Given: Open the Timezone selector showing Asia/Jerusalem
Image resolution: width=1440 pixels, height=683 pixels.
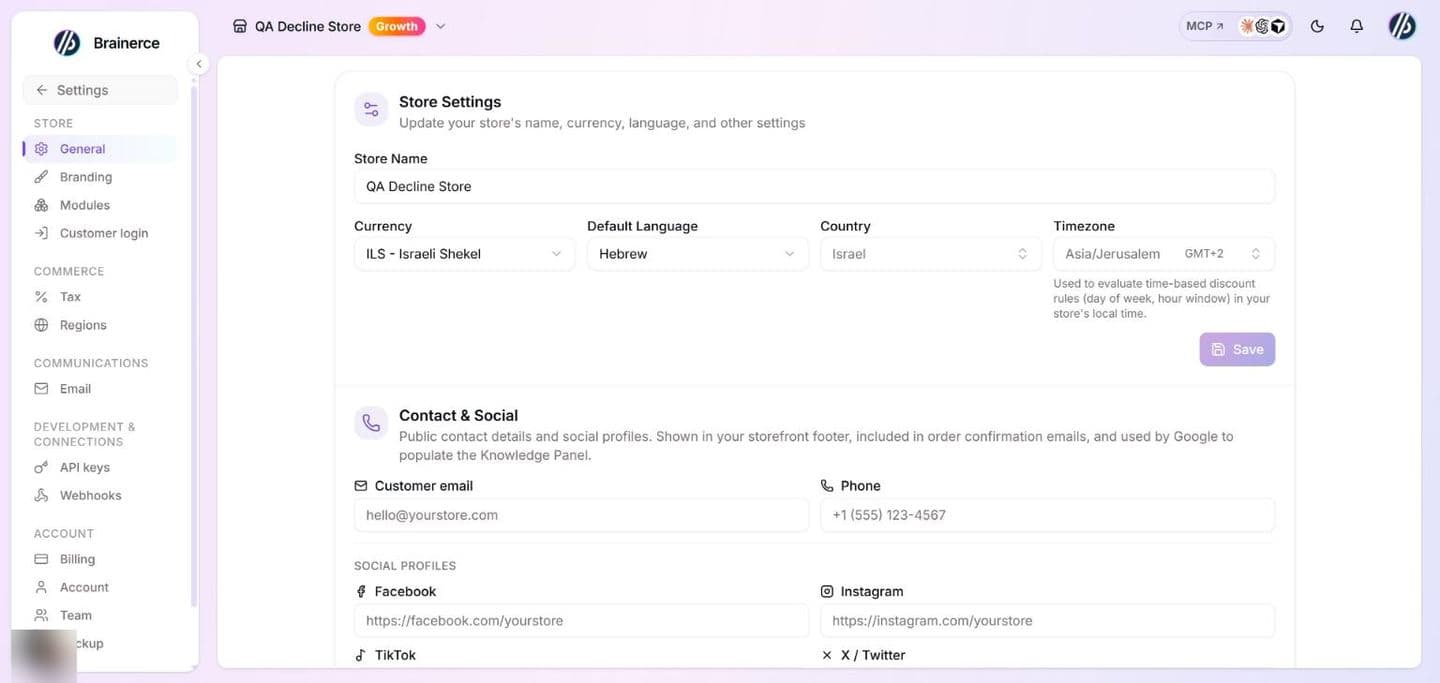Looking at the screenshot, I should click(x=1164, y=254).
